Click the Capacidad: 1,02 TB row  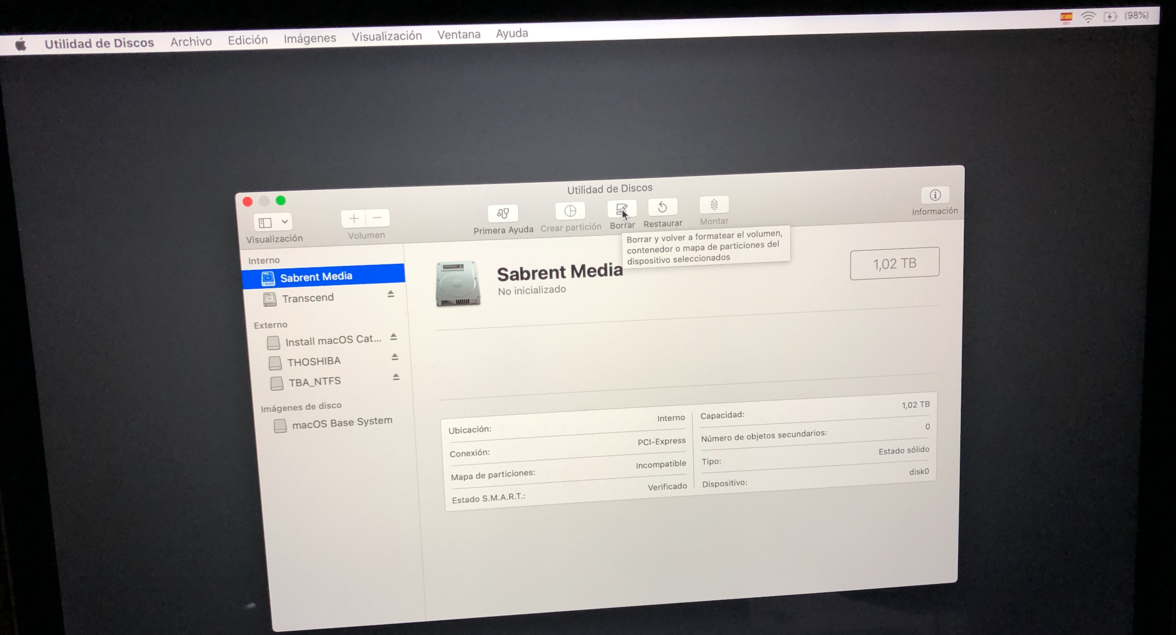click(x=814, y=410)
